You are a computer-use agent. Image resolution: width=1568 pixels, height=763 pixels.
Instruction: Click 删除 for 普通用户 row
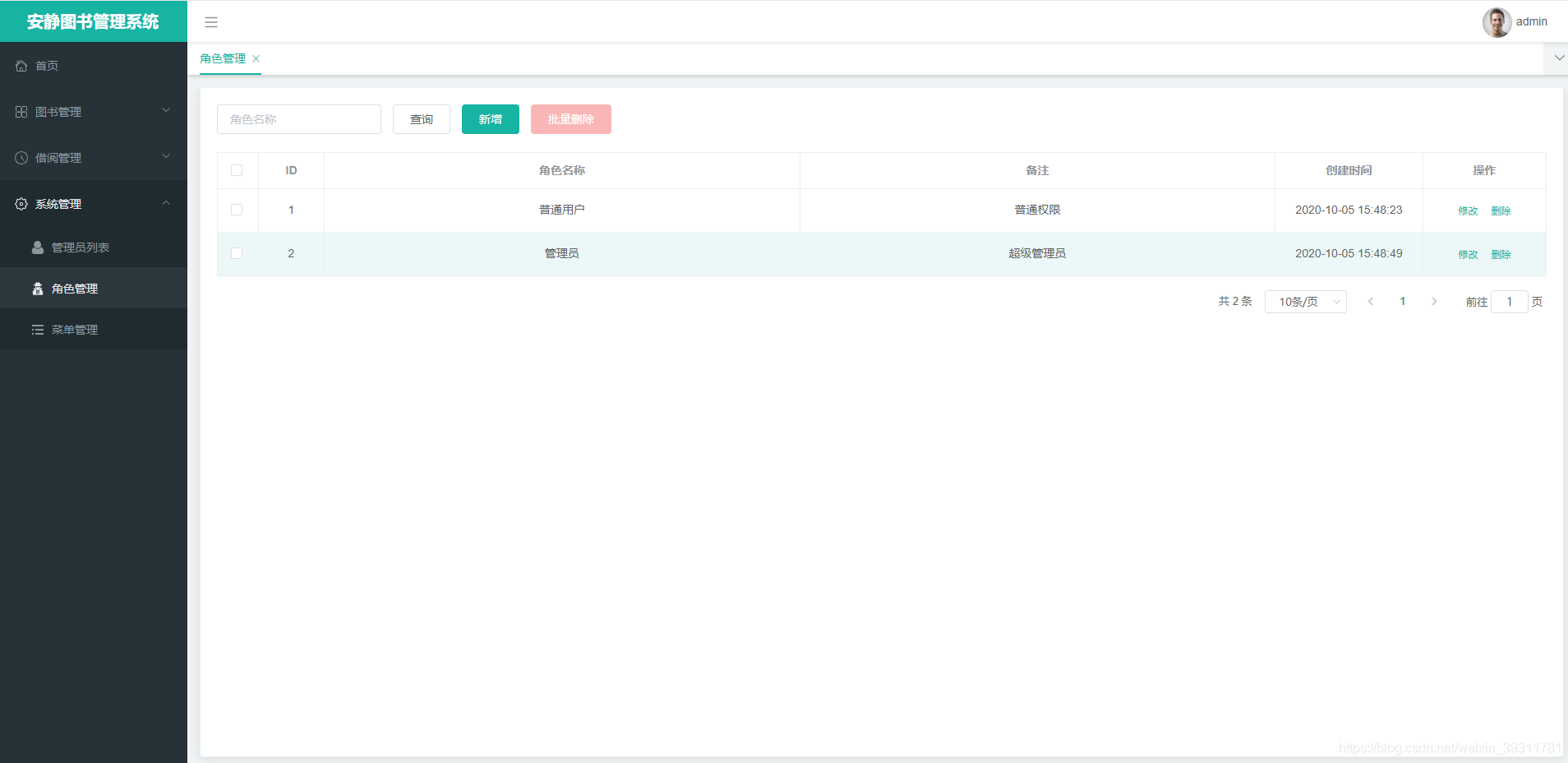[x=1501, y=210]
